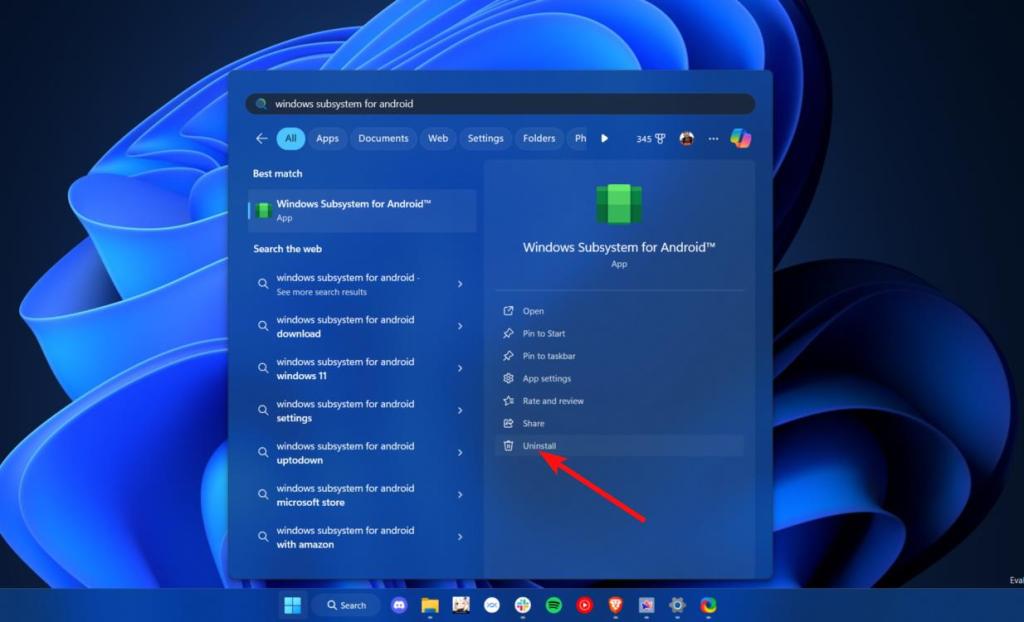Select the All filter tab
The height and width of the screenshot is (622, 1024).
291,139
